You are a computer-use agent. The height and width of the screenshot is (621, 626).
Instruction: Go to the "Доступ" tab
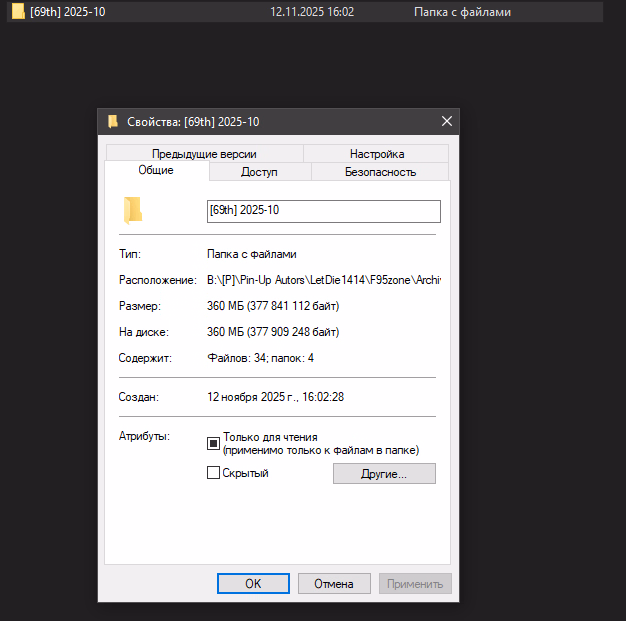(x=259, y=172)
